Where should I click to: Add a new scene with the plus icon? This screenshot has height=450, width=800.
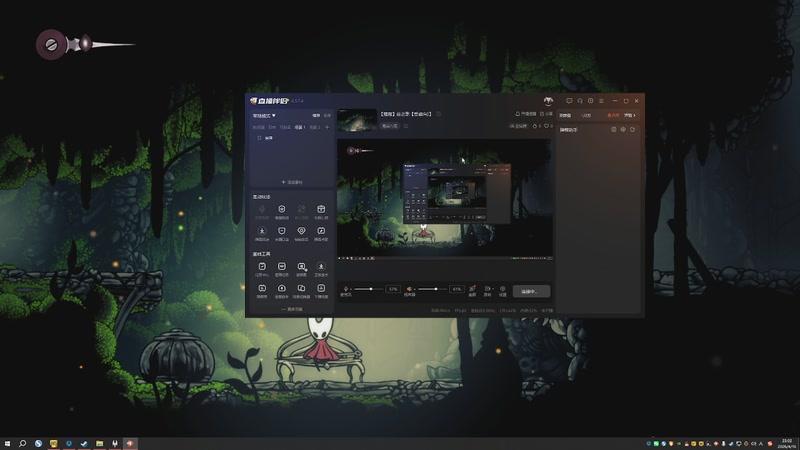click(327, 127)
